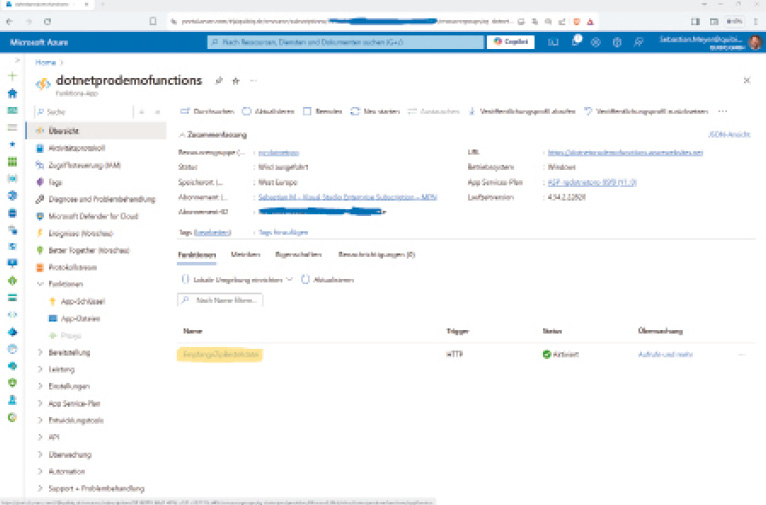Open the Home icon in the portal sidebar
This screenshot has height=505, width=766.
(x=13, y=93)
